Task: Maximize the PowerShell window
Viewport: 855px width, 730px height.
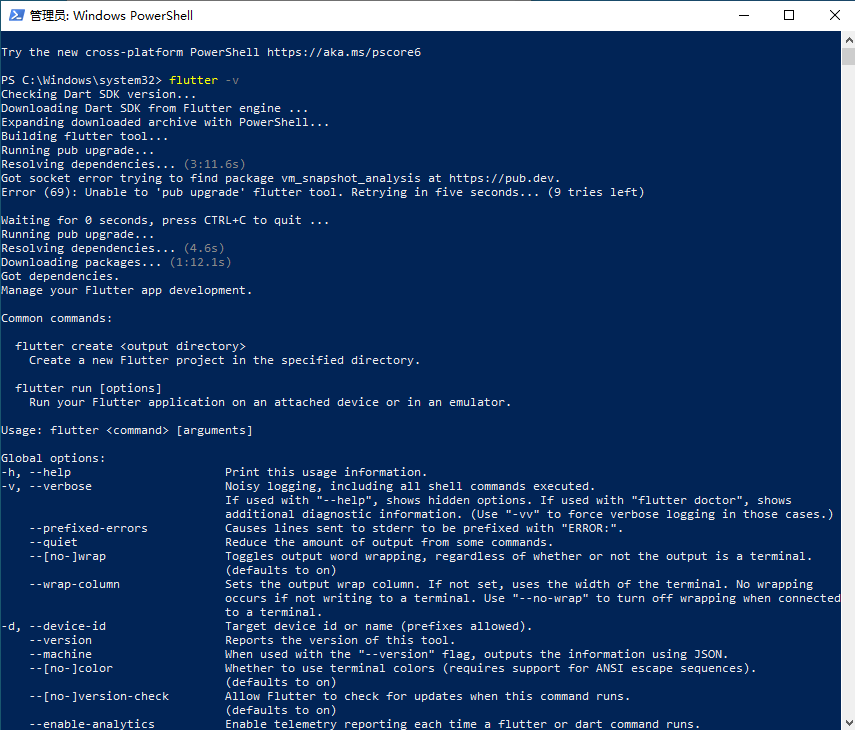Action: point(788,15)
